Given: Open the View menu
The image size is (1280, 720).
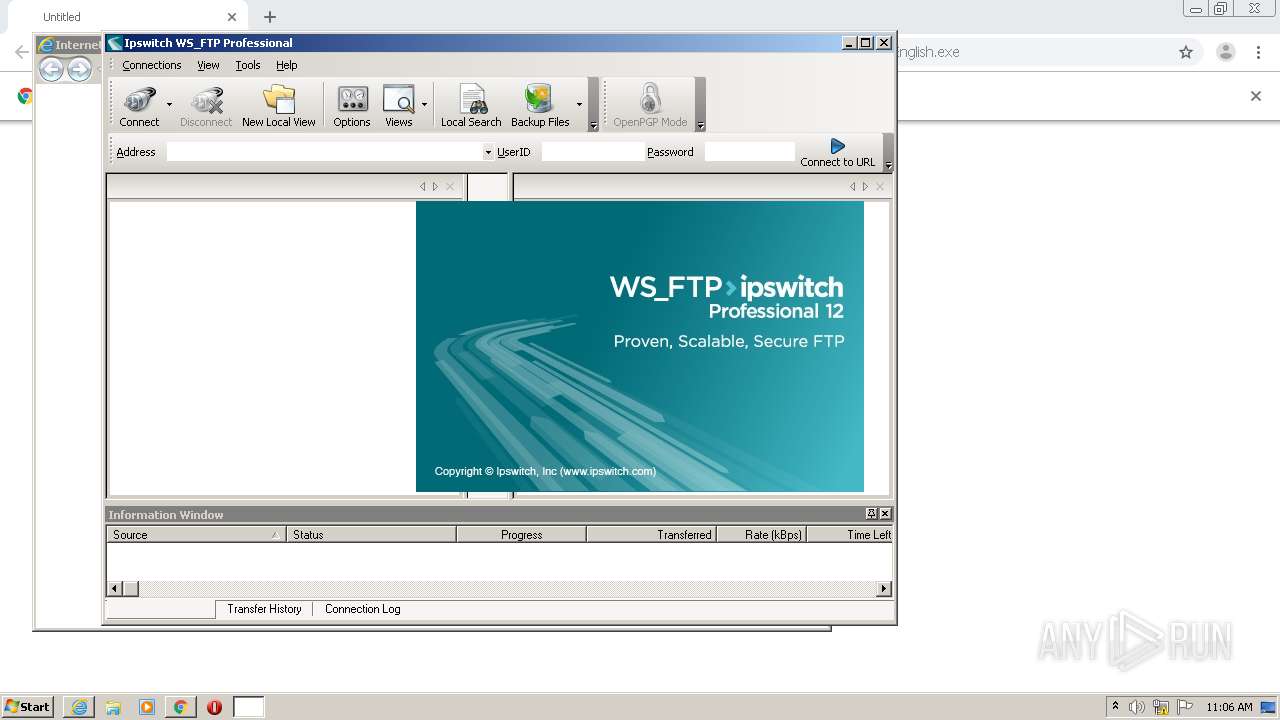Looking at the screenshot, I should tap(208, 65).
